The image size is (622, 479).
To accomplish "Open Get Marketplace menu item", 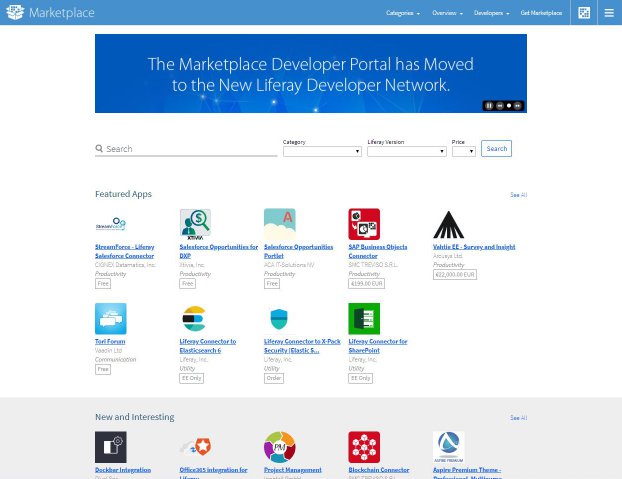I will click(x=541, y=13).
